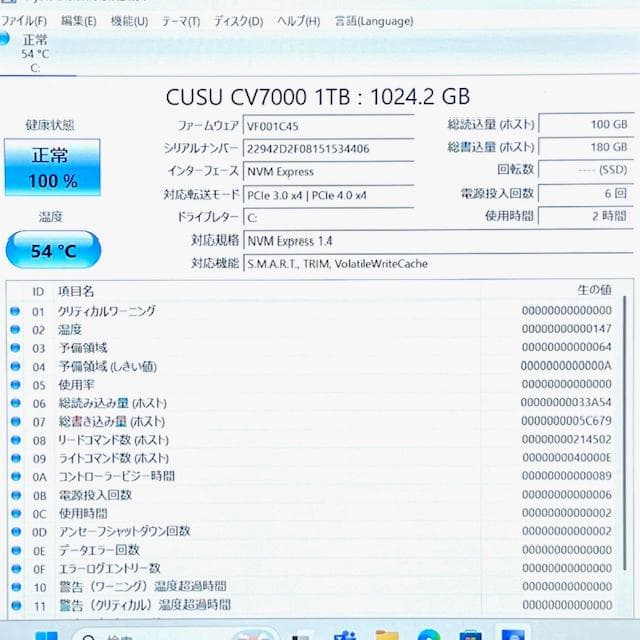Select the raw value 0000000214502
Viewport: 640px width, 640px height.
[567, 439]
